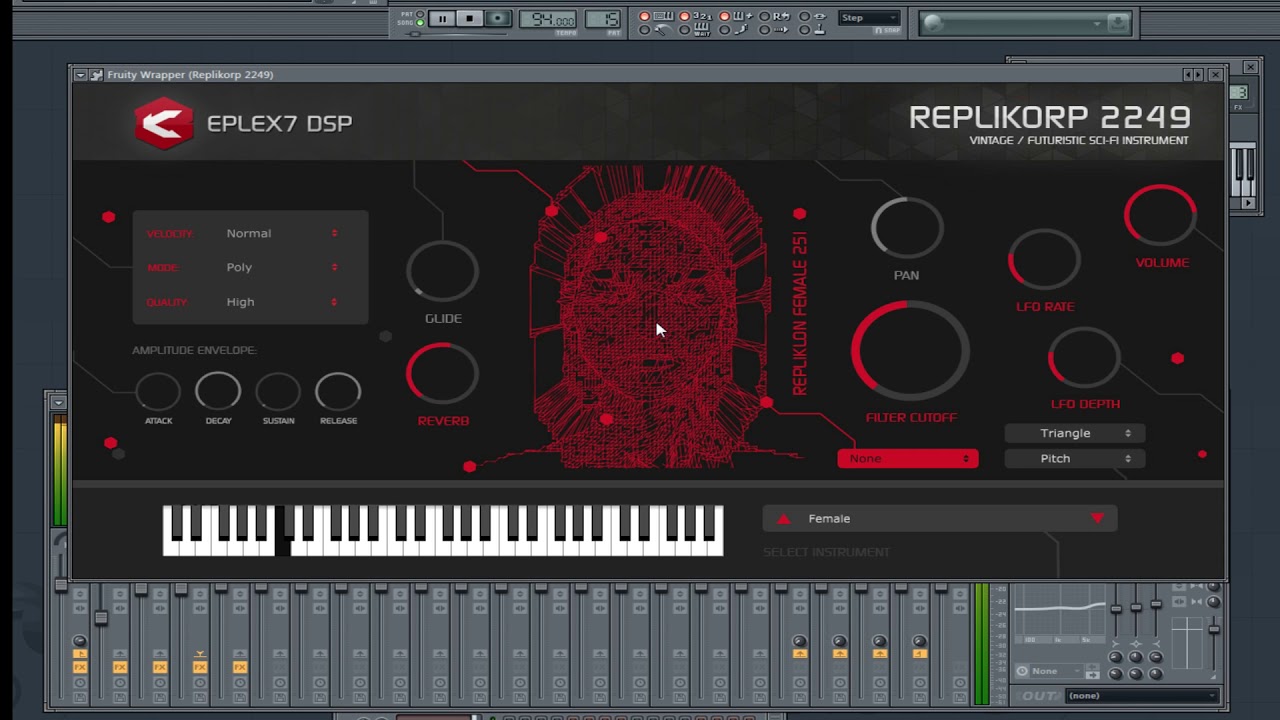Screen dimensions: 1280x720
Task: Open the Mode dropdown set to Poly
Action: (x=282, y=267)
